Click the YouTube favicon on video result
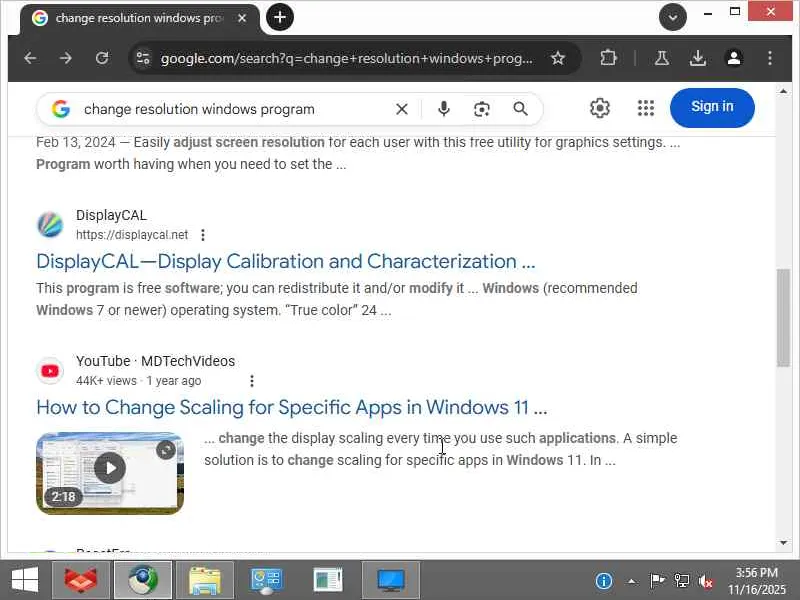 [x=50, y=371]
